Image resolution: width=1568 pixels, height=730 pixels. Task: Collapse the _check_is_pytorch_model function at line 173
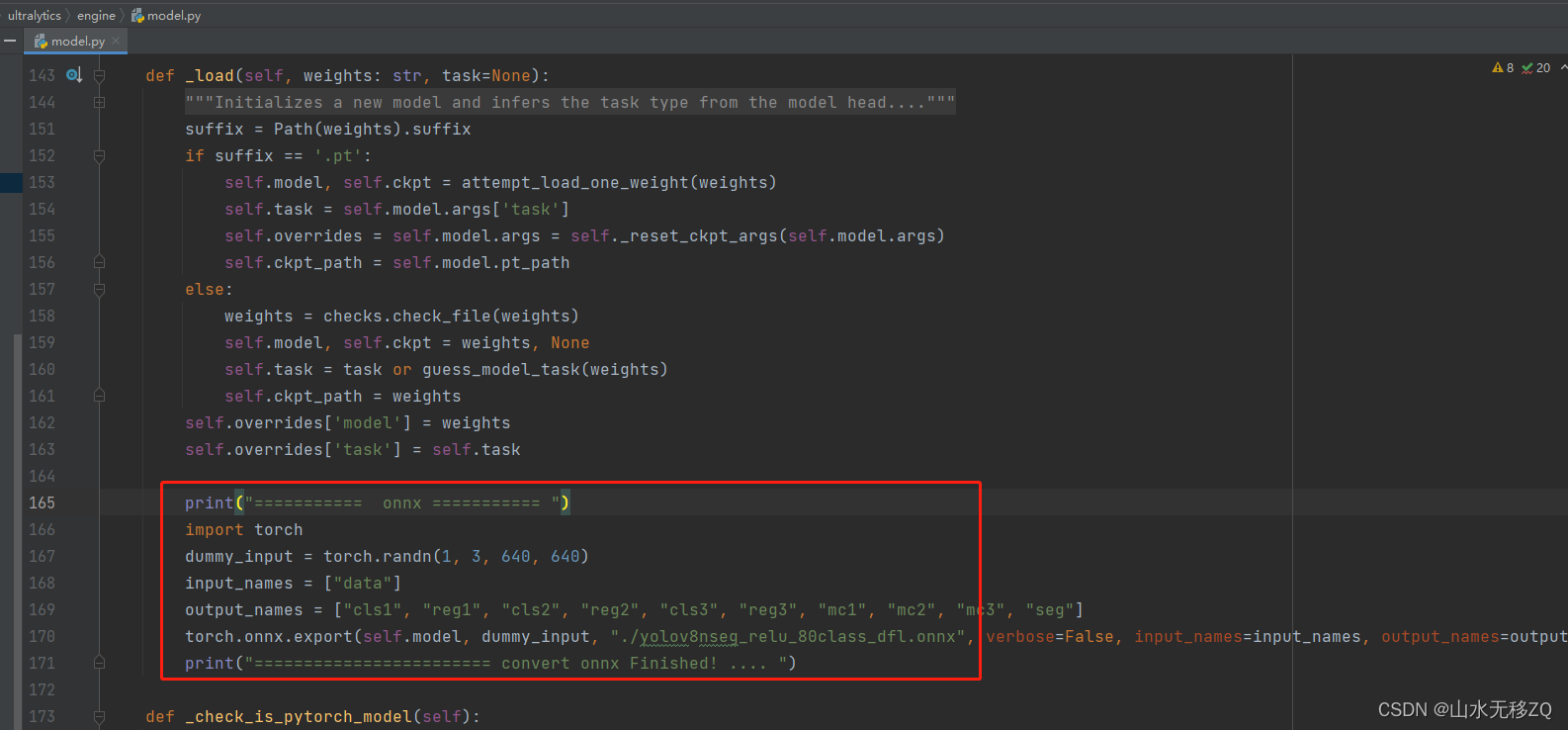tap(99, 717)
